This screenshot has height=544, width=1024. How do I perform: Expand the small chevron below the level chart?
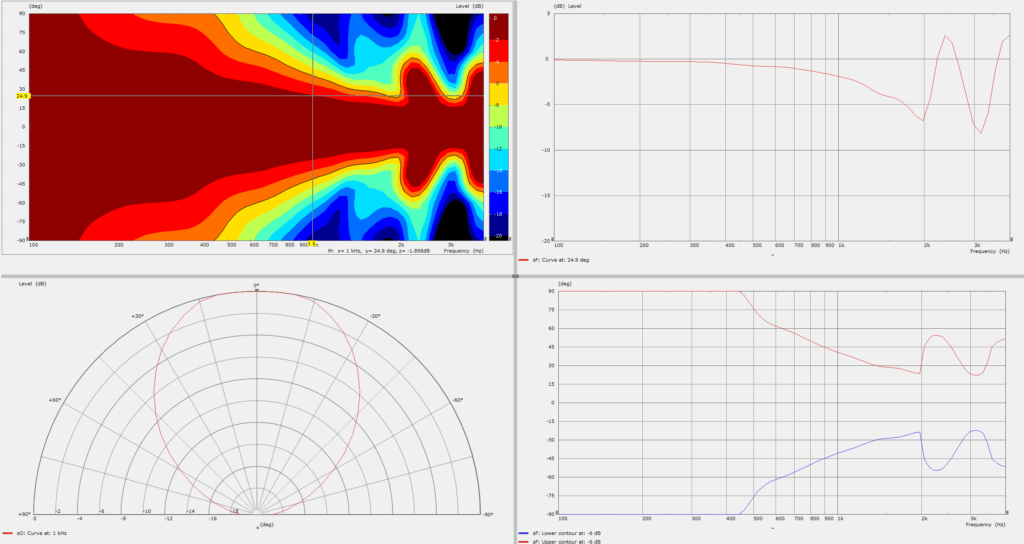772,255
